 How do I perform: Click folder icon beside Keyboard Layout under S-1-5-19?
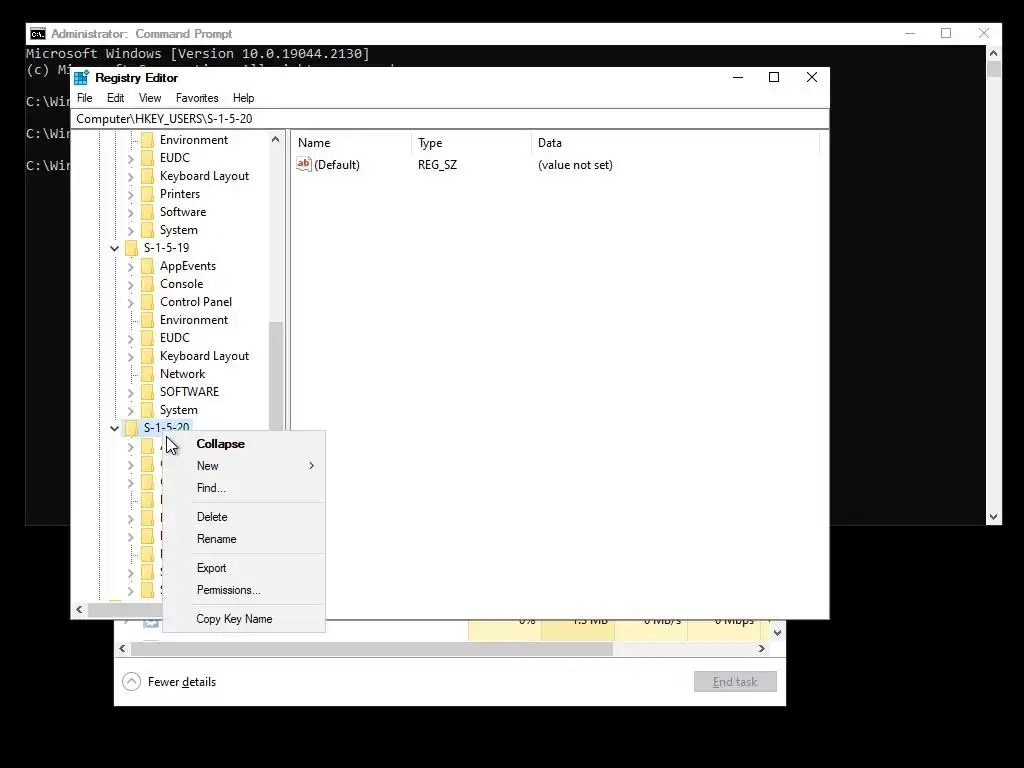[148, 356]
